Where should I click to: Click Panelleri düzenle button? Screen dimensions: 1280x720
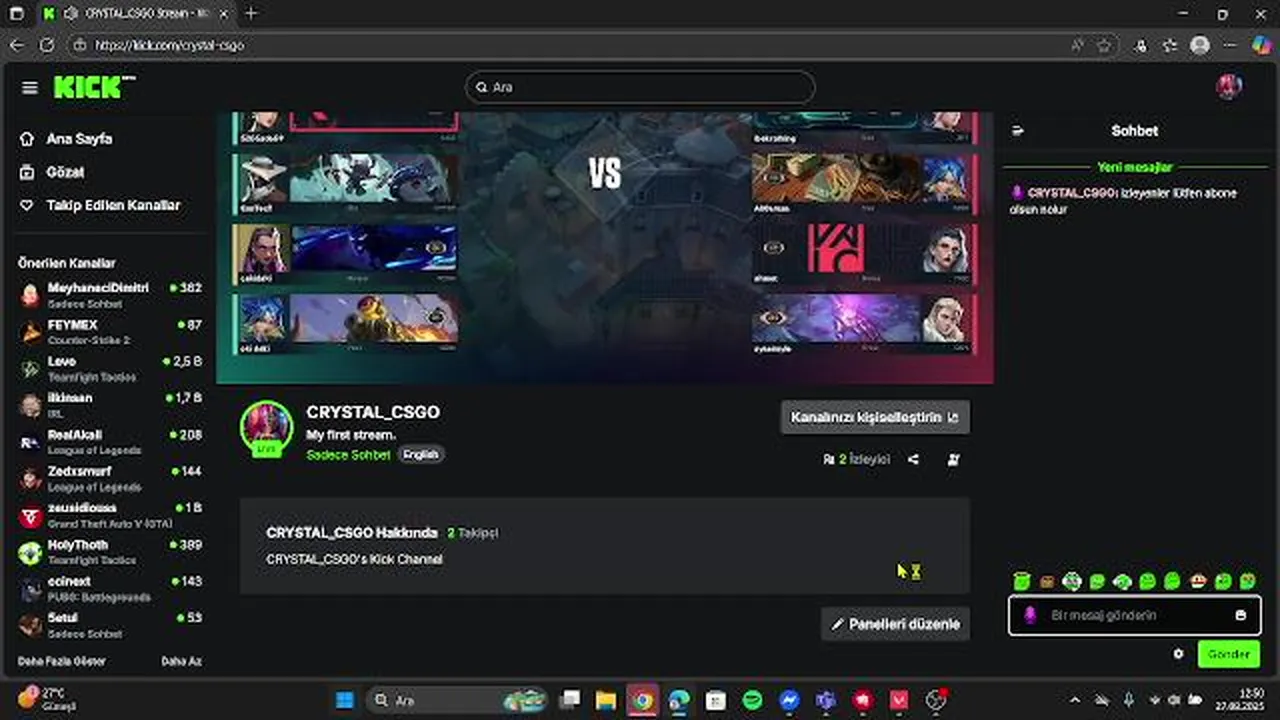(x=895, y=624)
